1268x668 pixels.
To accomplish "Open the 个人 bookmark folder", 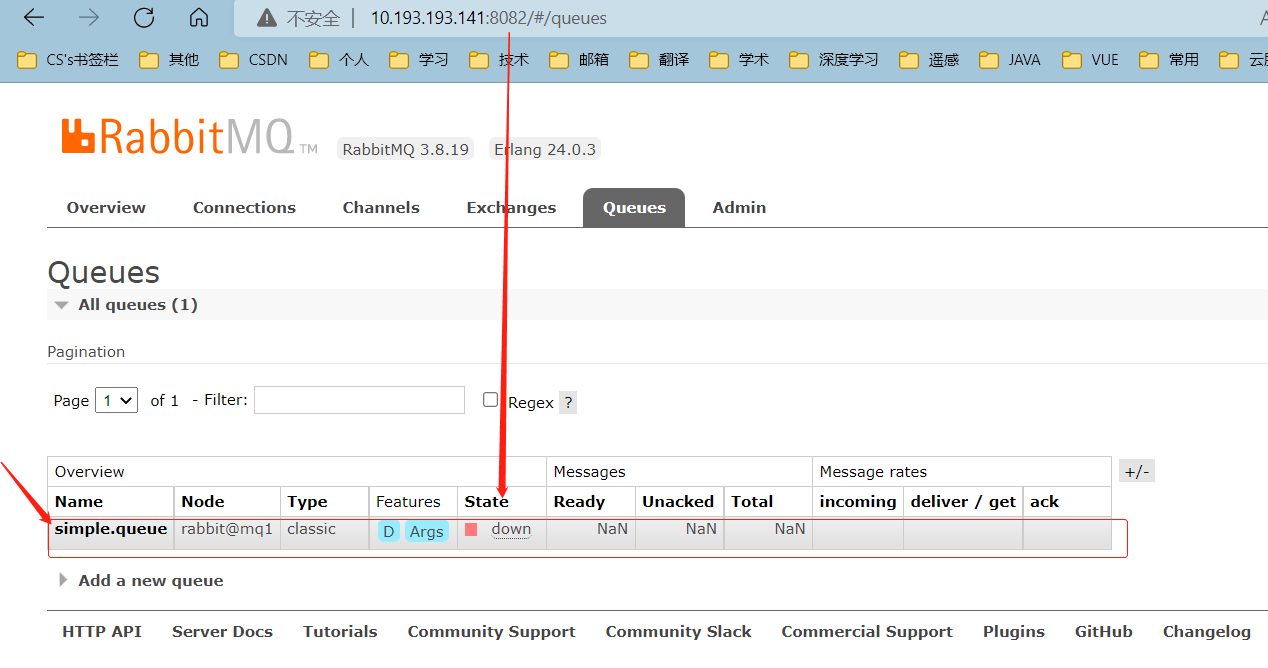I will [340, 60].
